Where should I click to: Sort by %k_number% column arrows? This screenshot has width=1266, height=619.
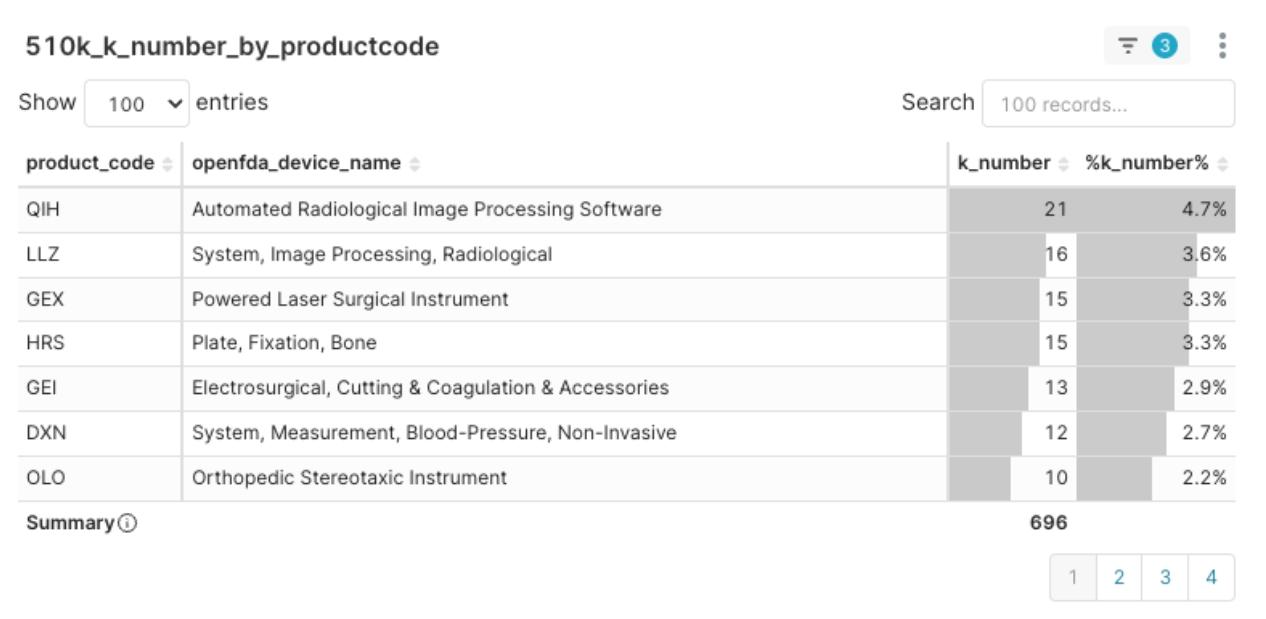pos(1222,164)
